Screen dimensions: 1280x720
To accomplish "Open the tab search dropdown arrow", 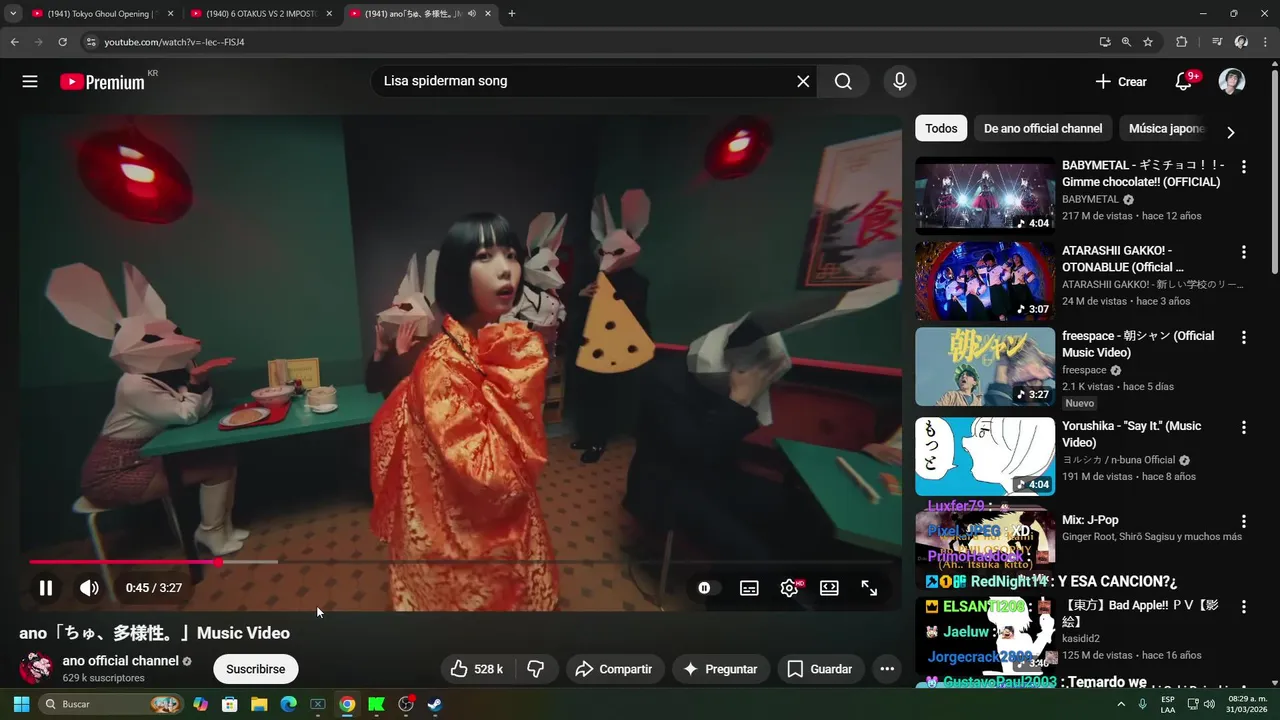I will point(12,14).
